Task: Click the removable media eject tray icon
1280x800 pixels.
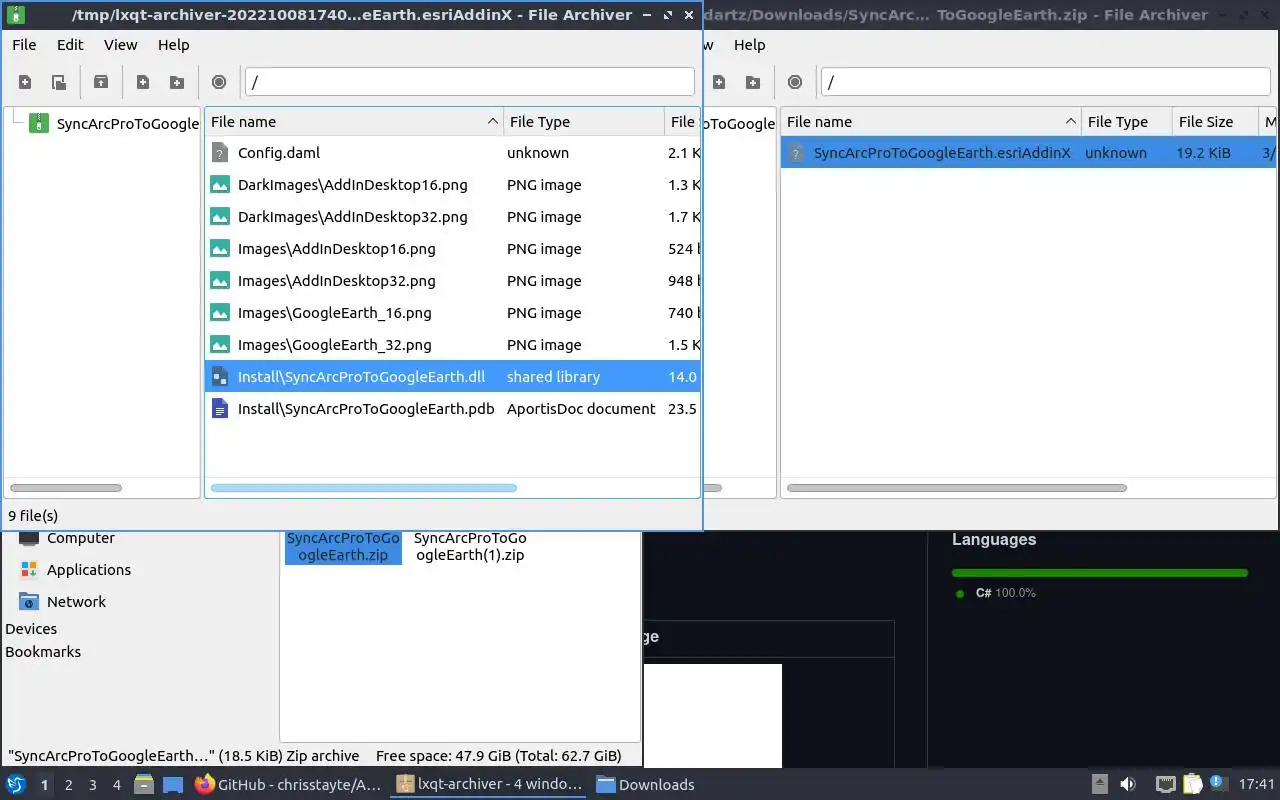Action: click(1099, 784)
